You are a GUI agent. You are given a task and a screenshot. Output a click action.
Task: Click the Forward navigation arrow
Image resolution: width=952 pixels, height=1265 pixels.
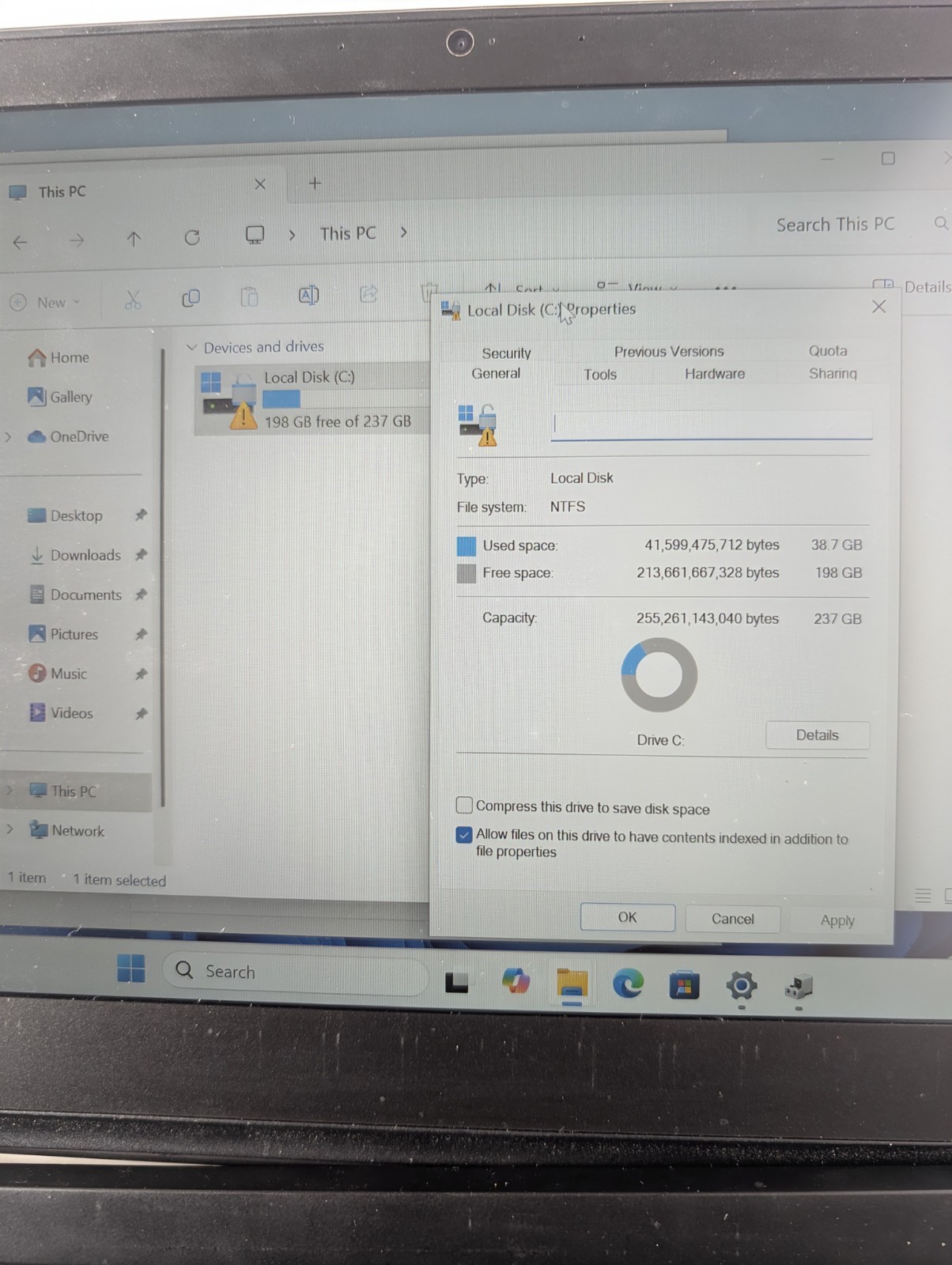pyautogui.click(x=77, y=240)
